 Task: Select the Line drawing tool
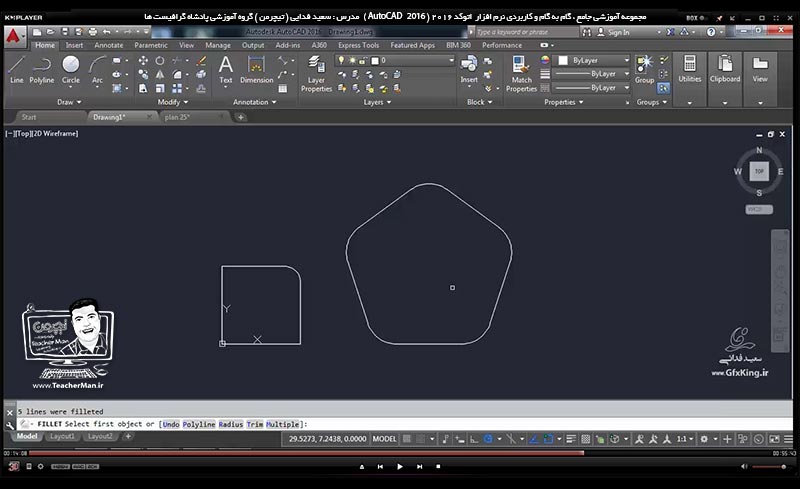pos(16,69)
